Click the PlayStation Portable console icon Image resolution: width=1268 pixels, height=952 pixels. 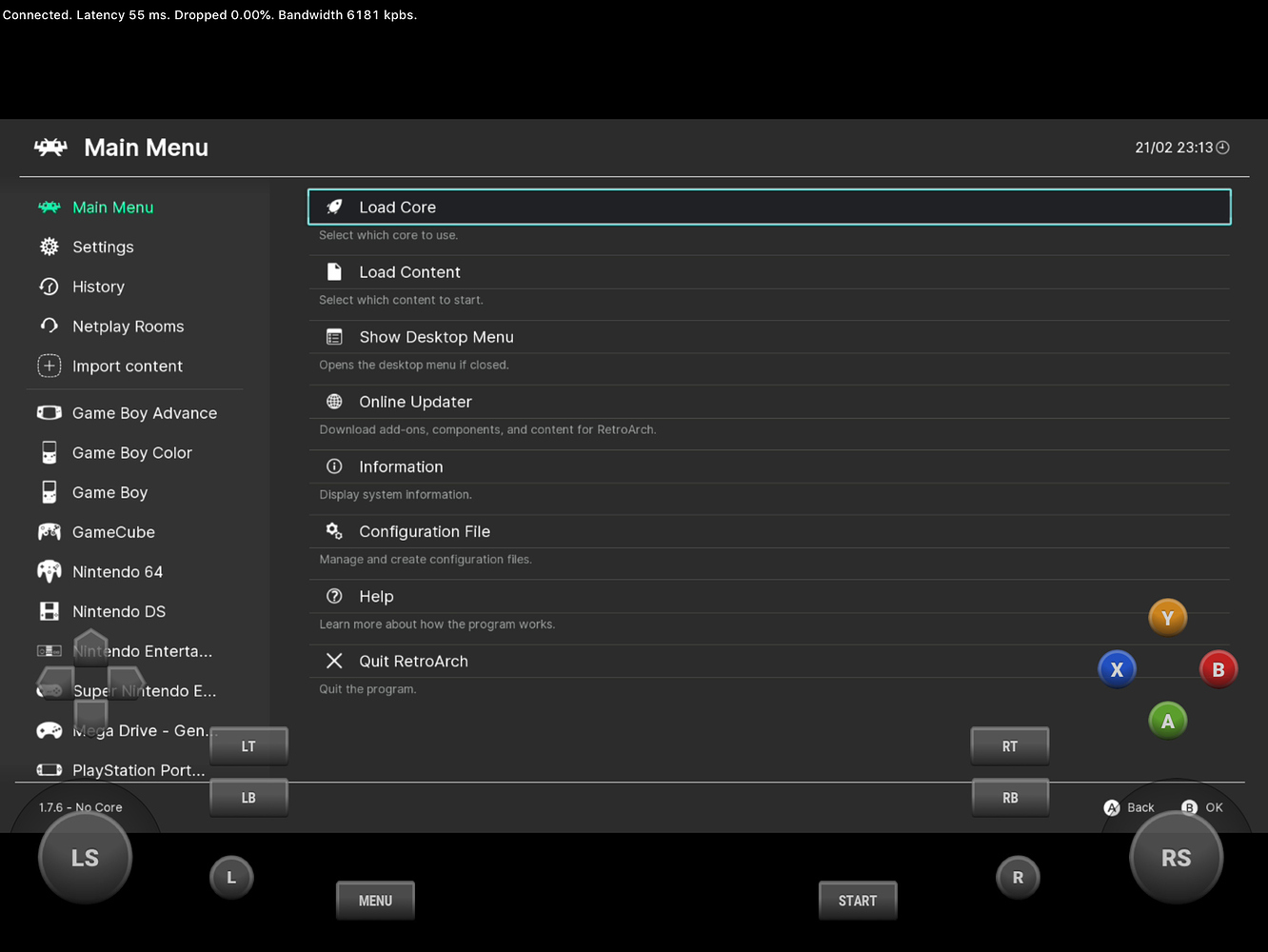[50, 769]
